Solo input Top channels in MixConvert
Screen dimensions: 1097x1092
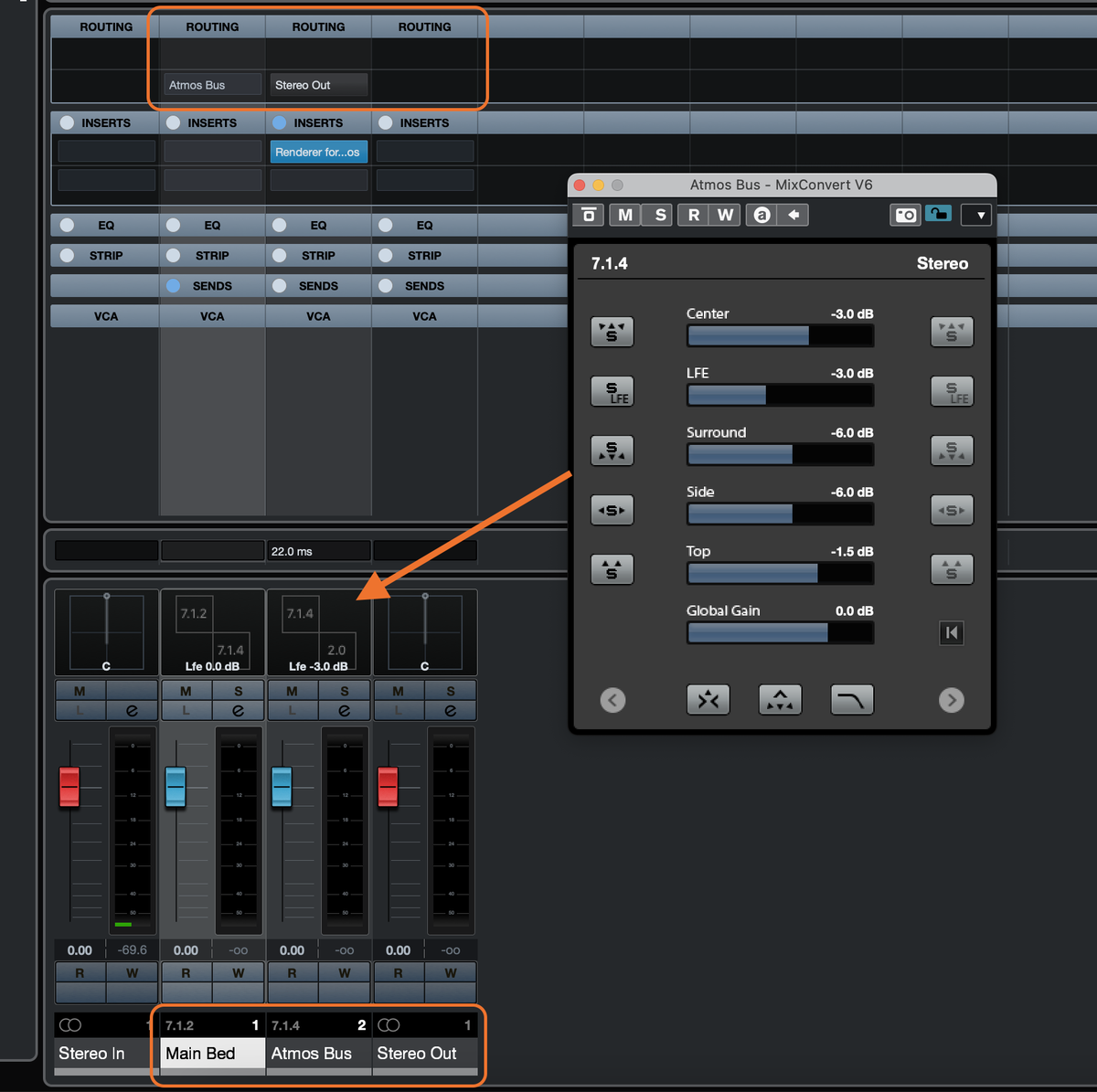tap(612, 569)
